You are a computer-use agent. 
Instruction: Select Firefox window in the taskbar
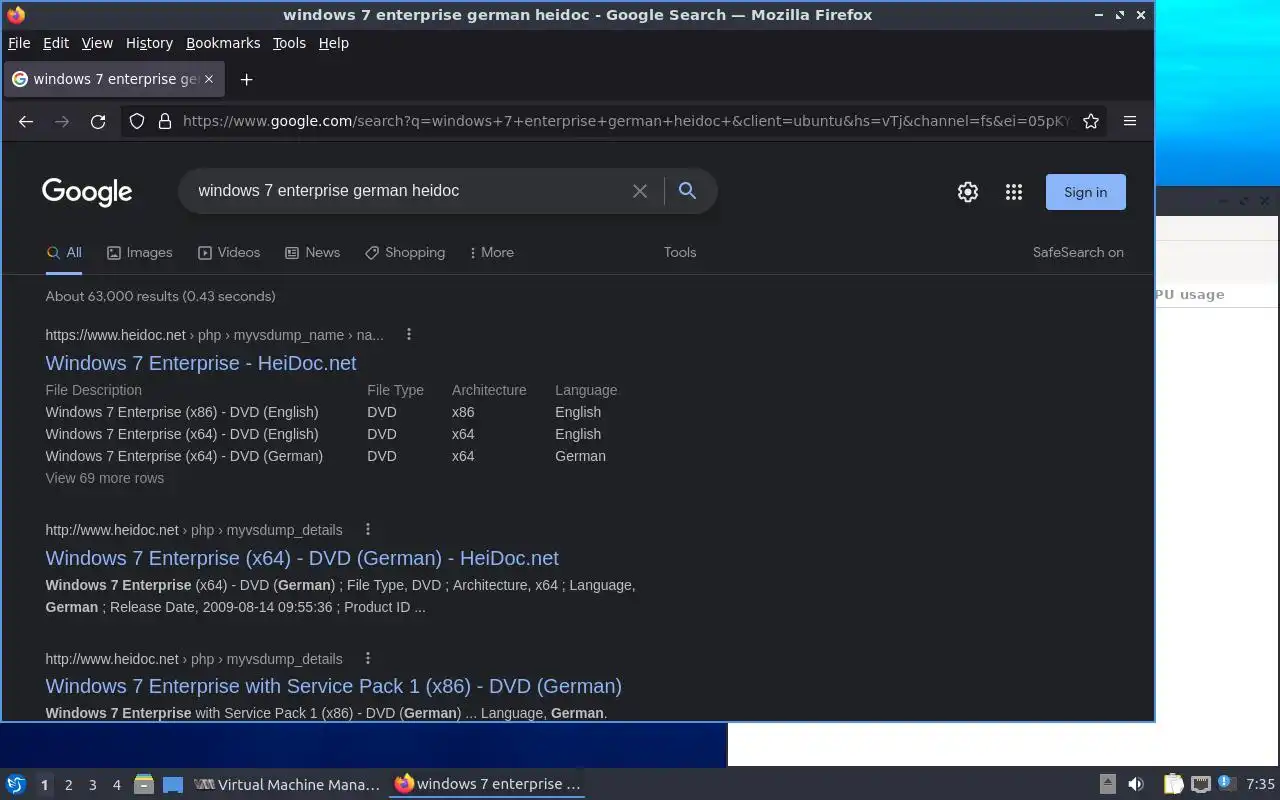click(488, 785)
